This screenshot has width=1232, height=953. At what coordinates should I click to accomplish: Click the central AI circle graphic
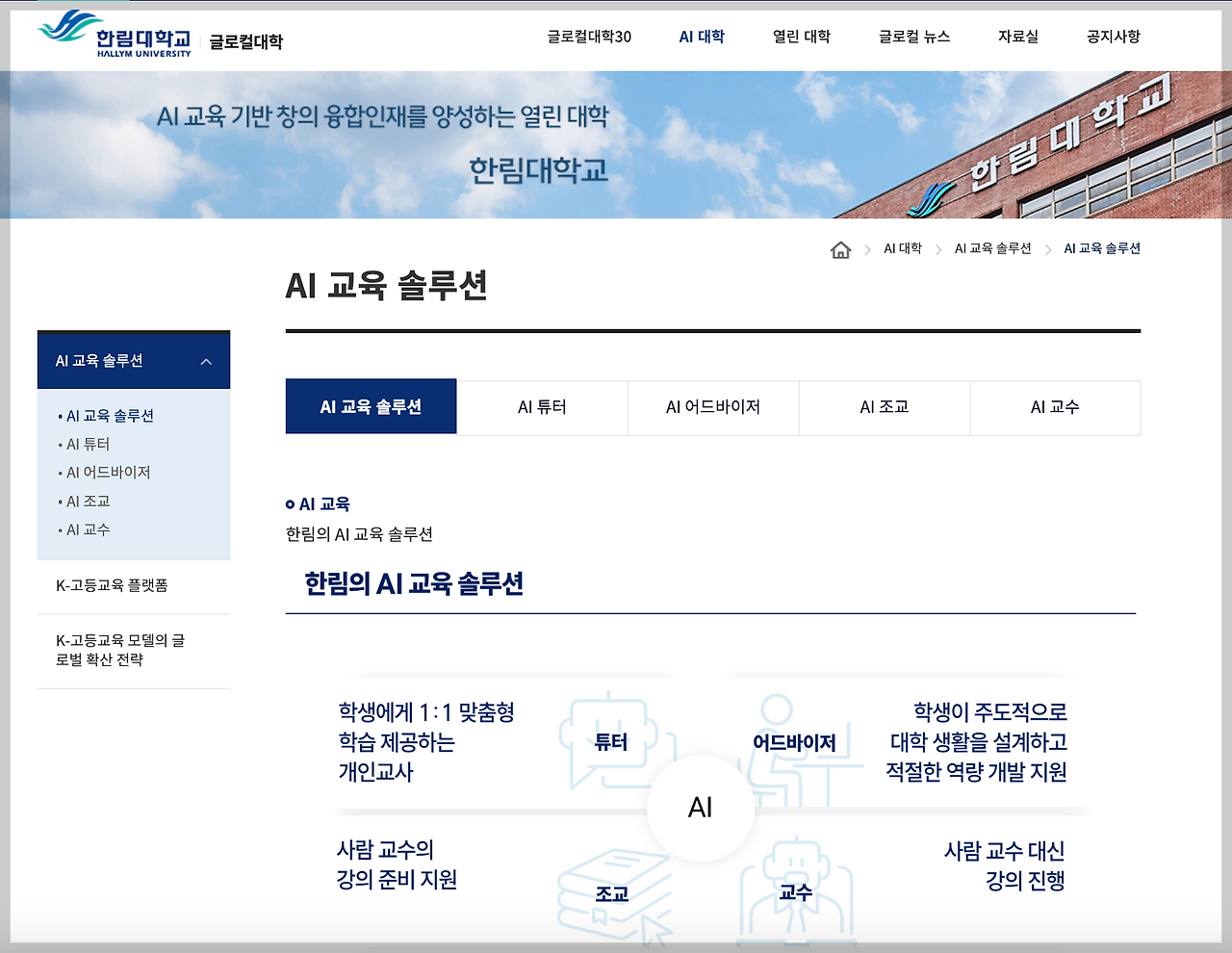pyautogui.click(x=701, y=807)
